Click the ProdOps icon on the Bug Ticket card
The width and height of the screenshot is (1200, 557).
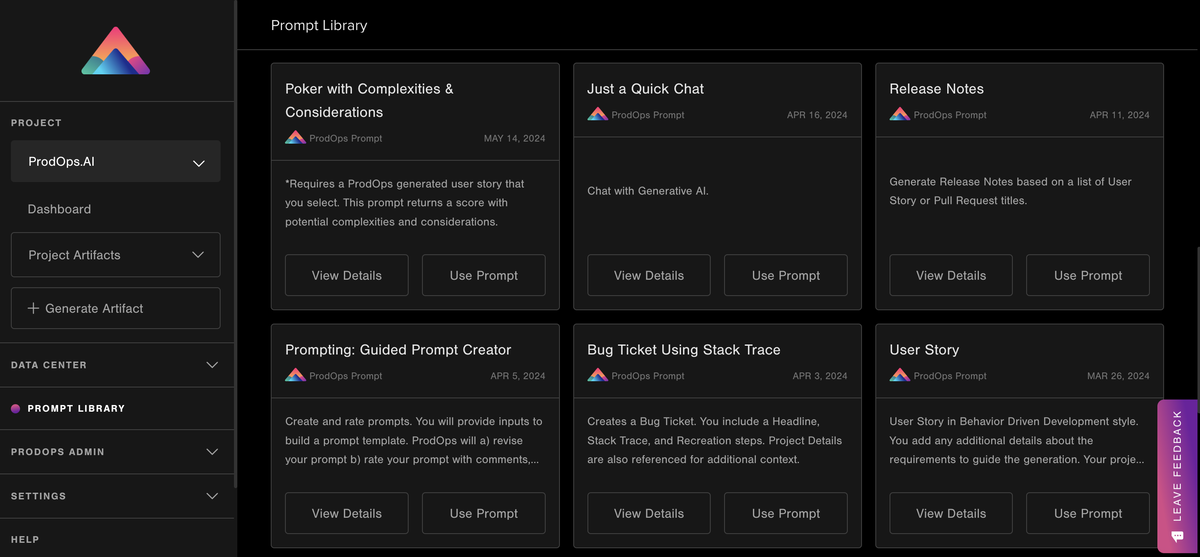click(x=597, y=375)
